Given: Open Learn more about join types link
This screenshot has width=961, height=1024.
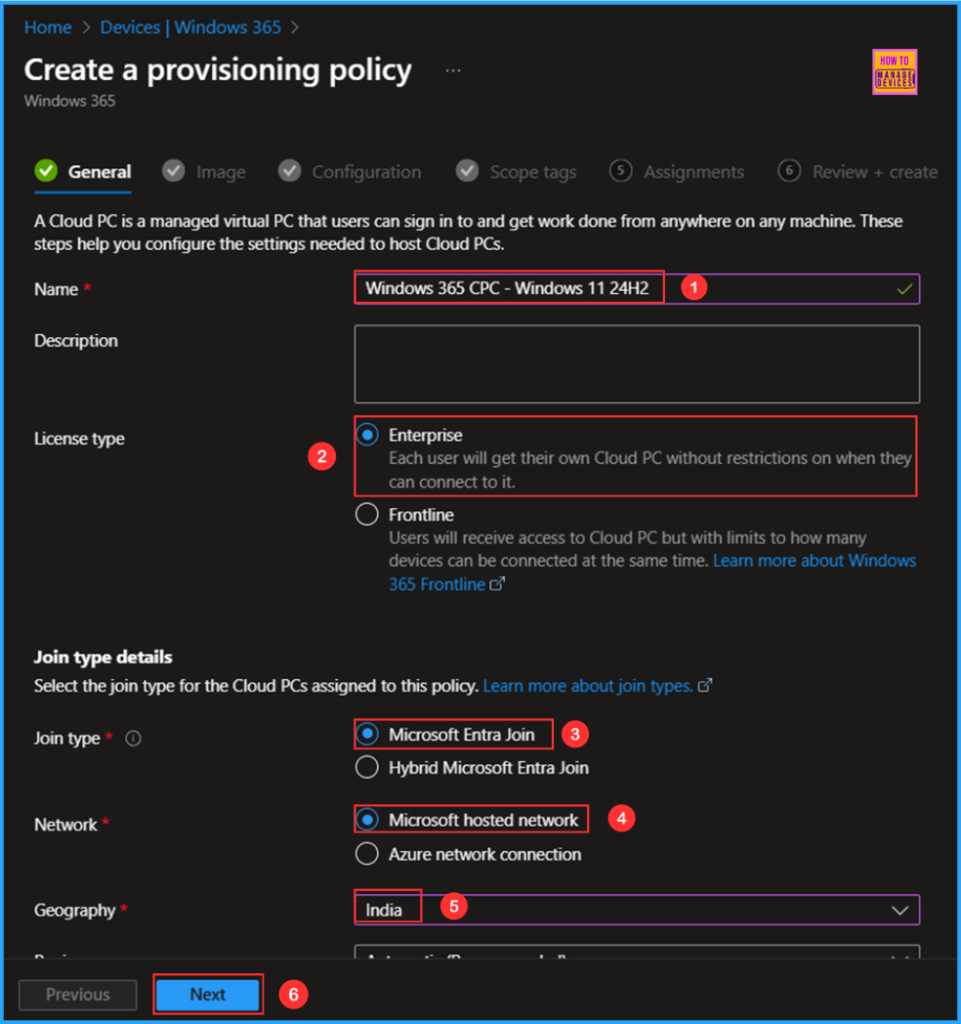Looking at the screenshot, I should pyautogui.click(x=588, y=686).
